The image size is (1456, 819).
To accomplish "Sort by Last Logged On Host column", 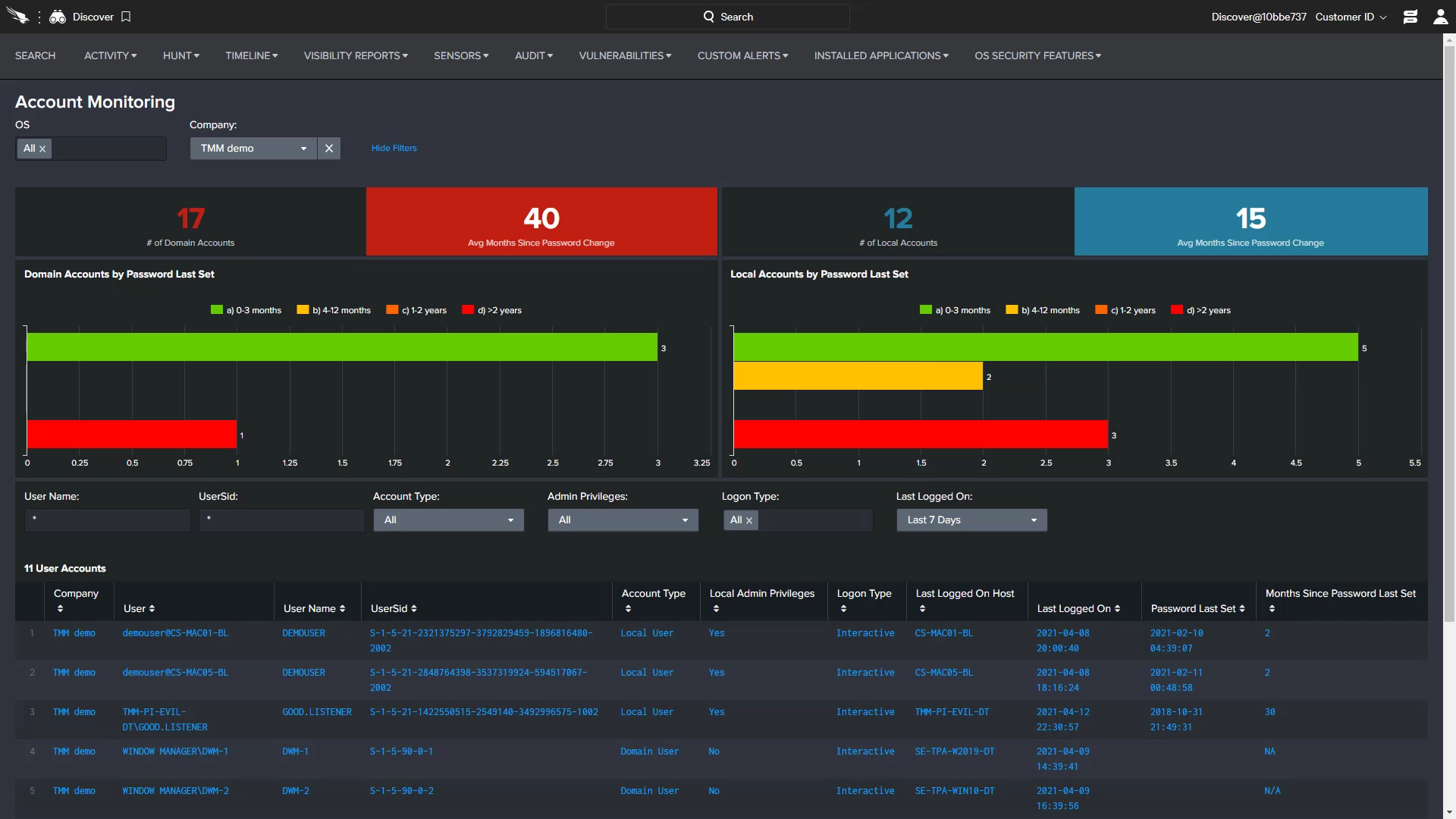I will [922, 608].
